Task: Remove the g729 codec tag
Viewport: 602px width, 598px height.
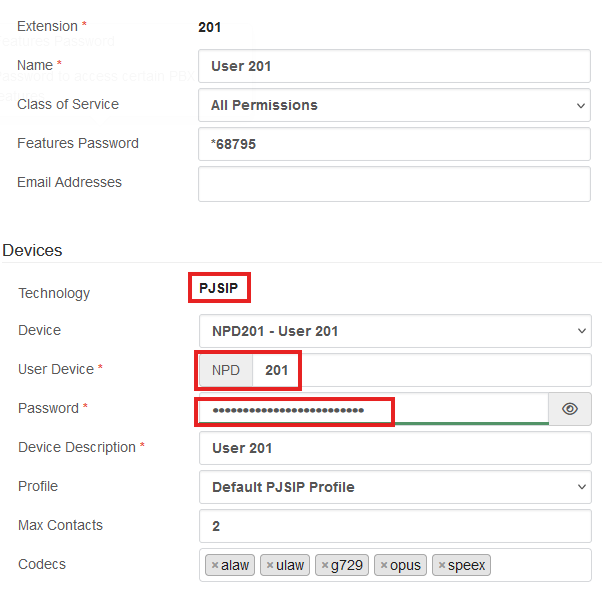Action: click(x=325, y=565)
